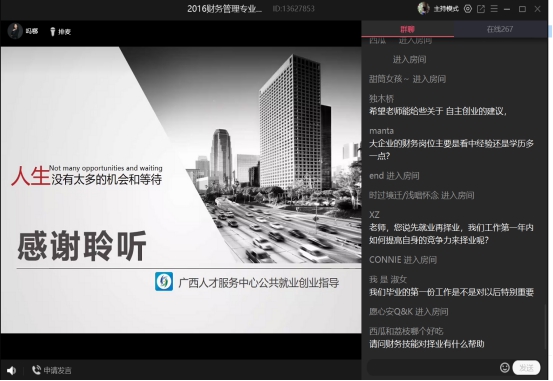The image size is (553, 381).
Task: Click the 感谢聆听 presentation slide
Action: [181, 190]
